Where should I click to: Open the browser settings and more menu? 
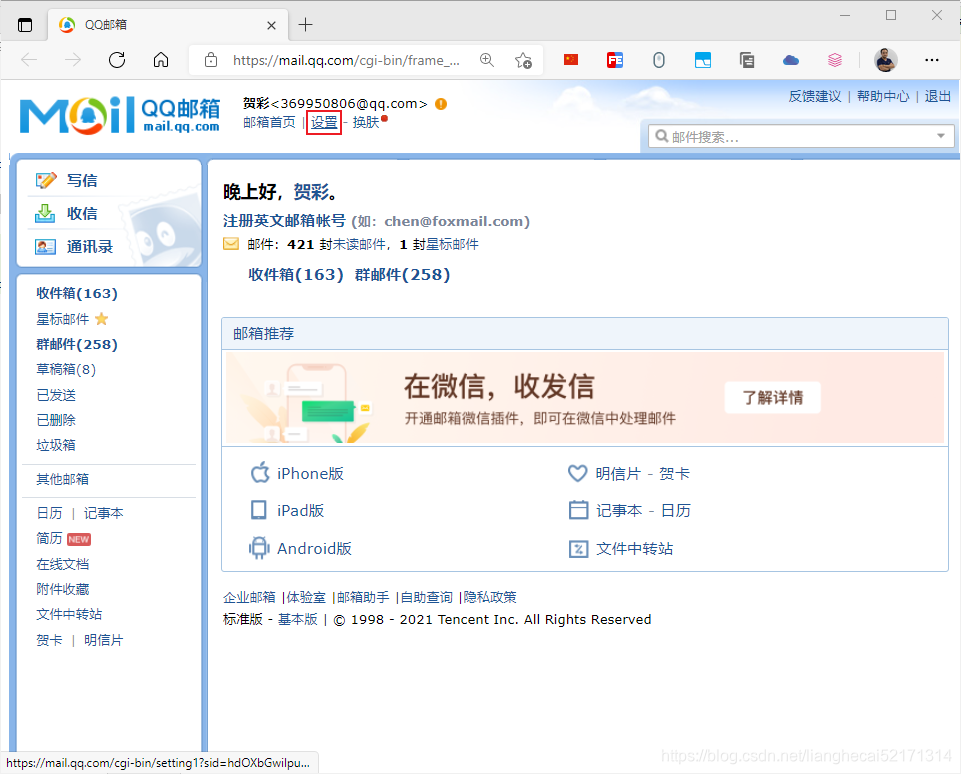(932, 60)
